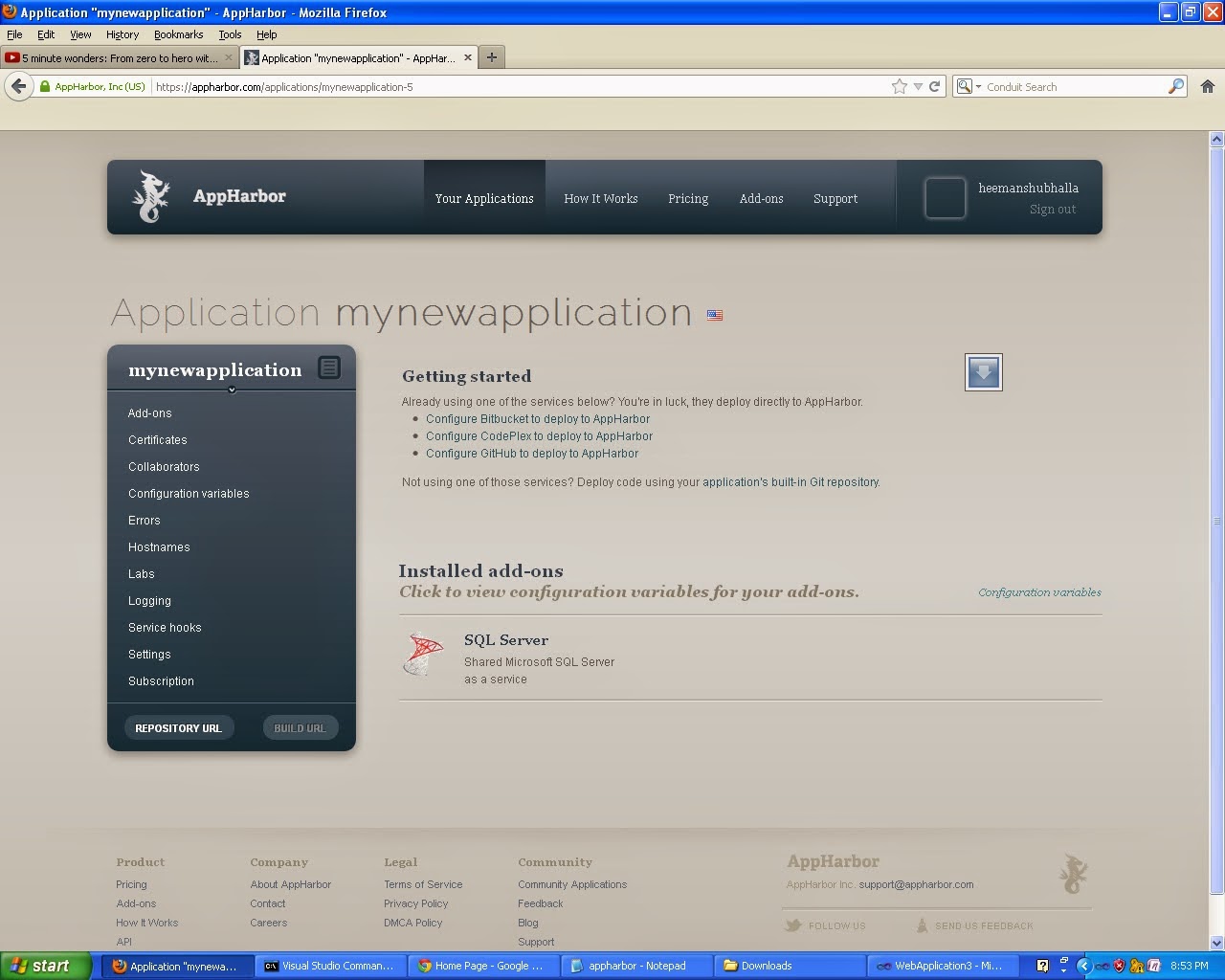Close the YouTube 5 minute wonders tab
1225x980 pixels.
(228, 57)
